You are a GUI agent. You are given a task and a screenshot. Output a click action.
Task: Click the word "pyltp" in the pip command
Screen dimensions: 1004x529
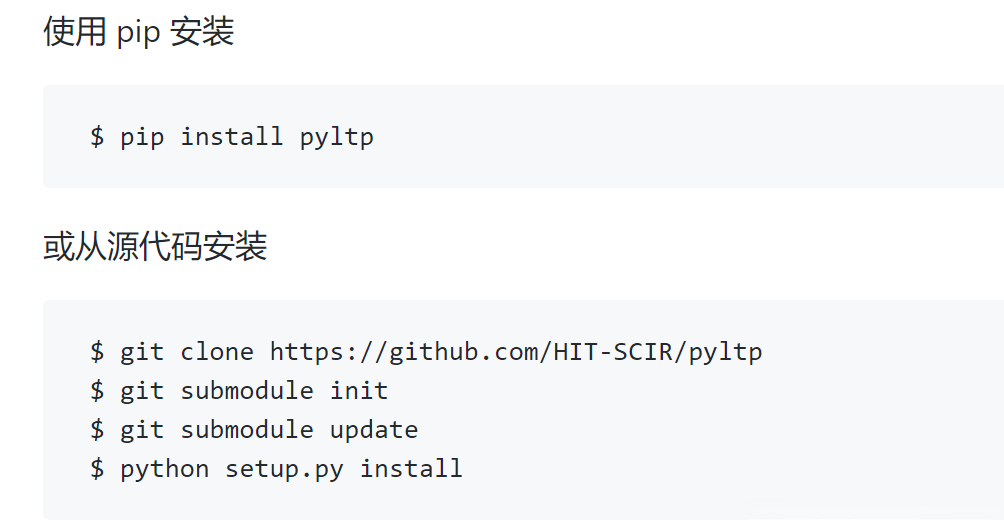coord(337,137)
